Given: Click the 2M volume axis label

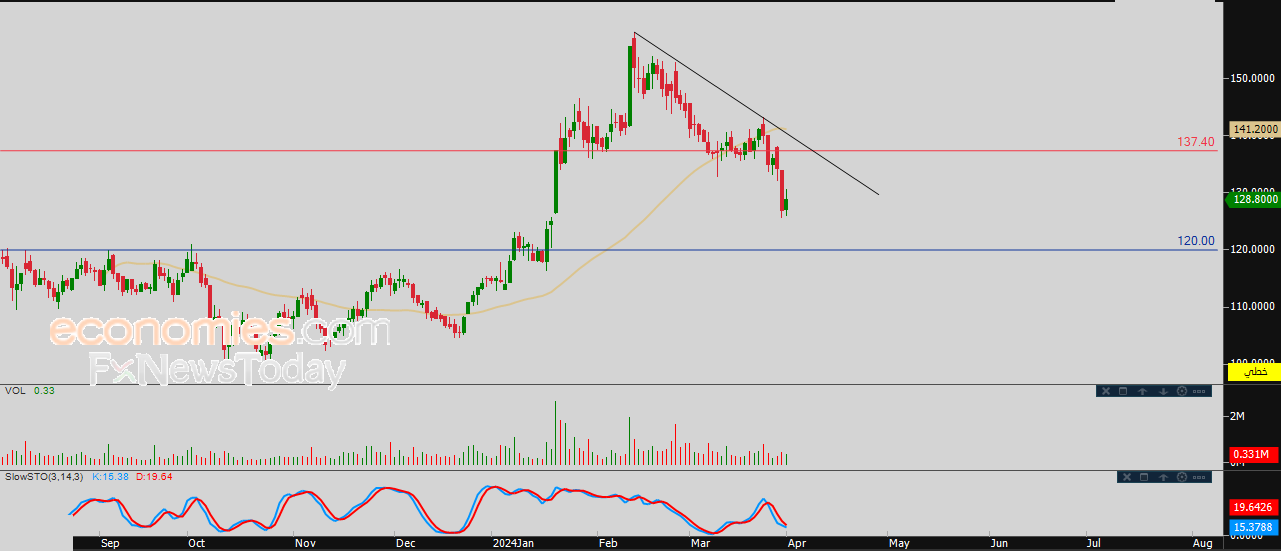Looking at the screenshot, I should 1238,415.
